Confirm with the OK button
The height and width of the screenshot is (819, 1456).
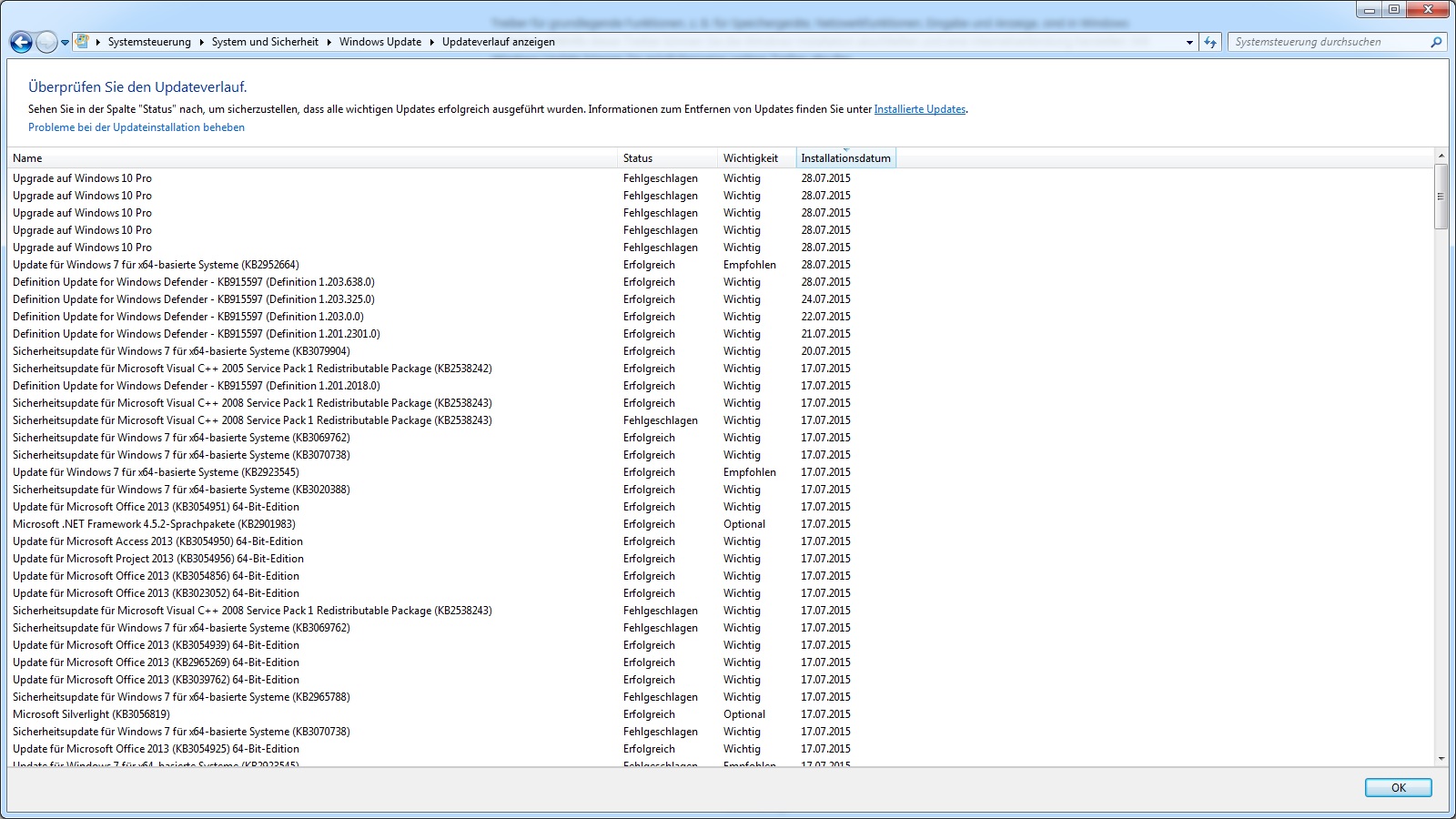pyautogui.click(x=1399, y=788)
